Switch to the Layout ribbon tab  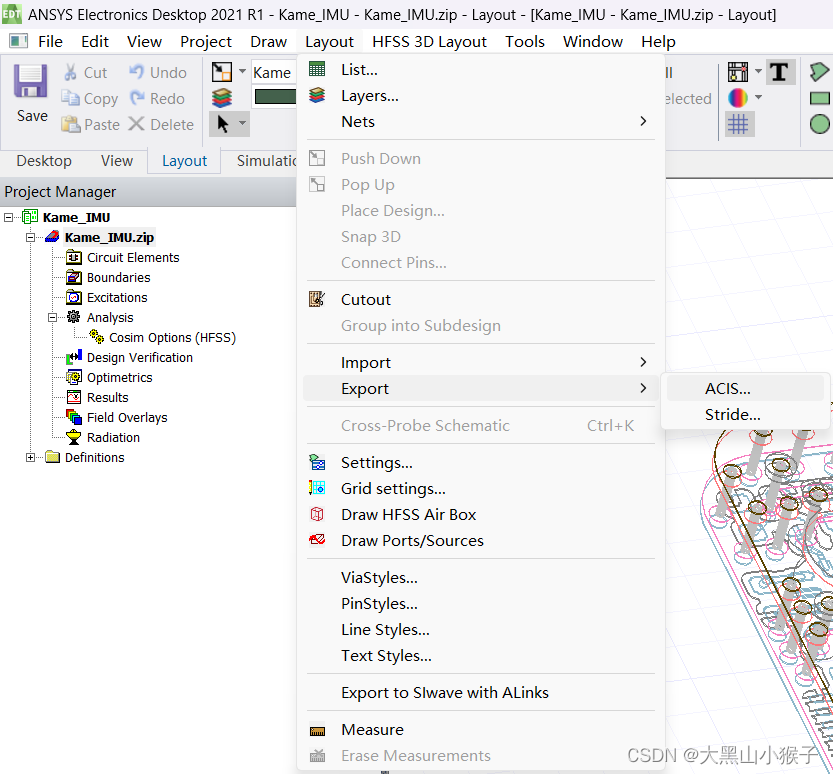tap(184, 161)
